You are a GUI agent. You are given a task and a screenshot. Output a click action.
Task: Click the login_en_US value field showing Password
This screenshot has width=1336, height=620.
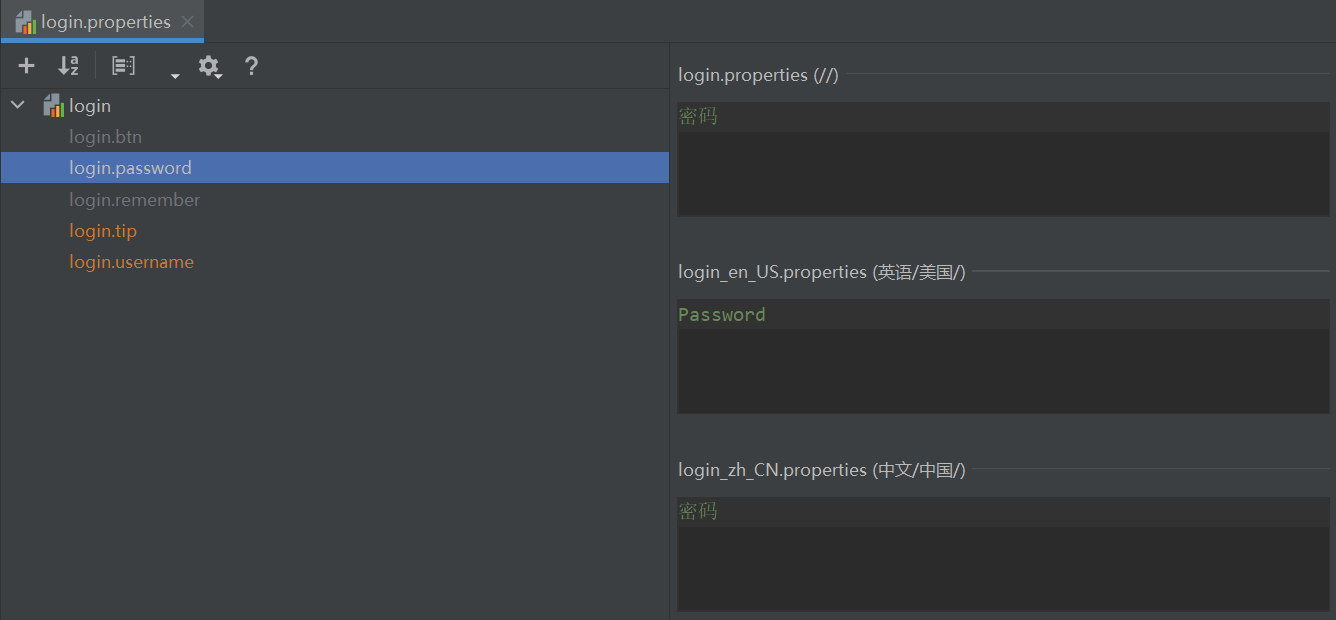coord(1003,356)
